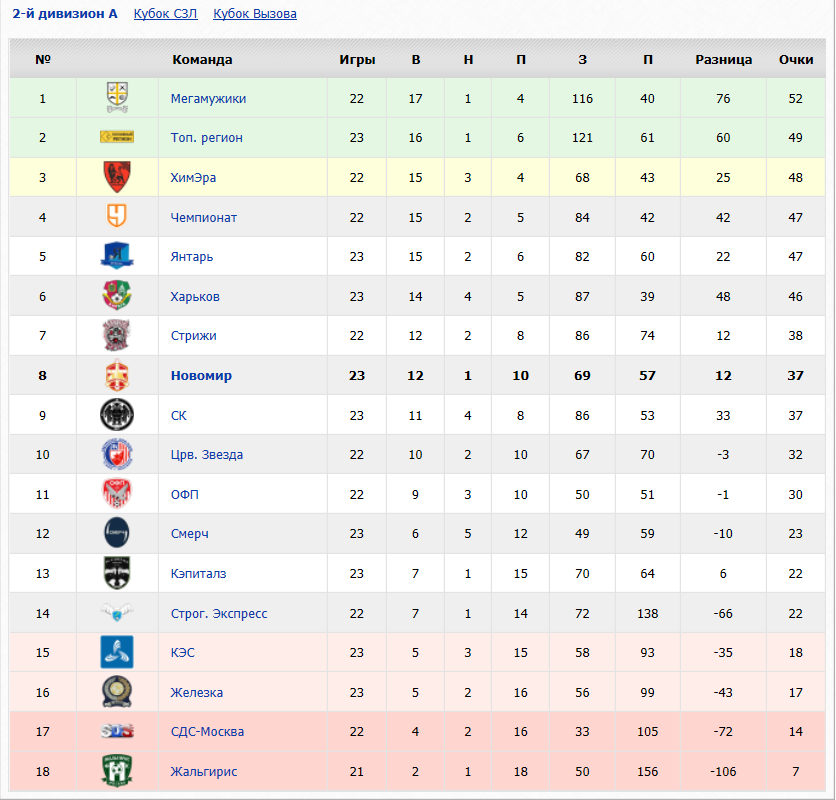
Task: Click the yellow Топ. регион logo
Action: coord(117,137)
